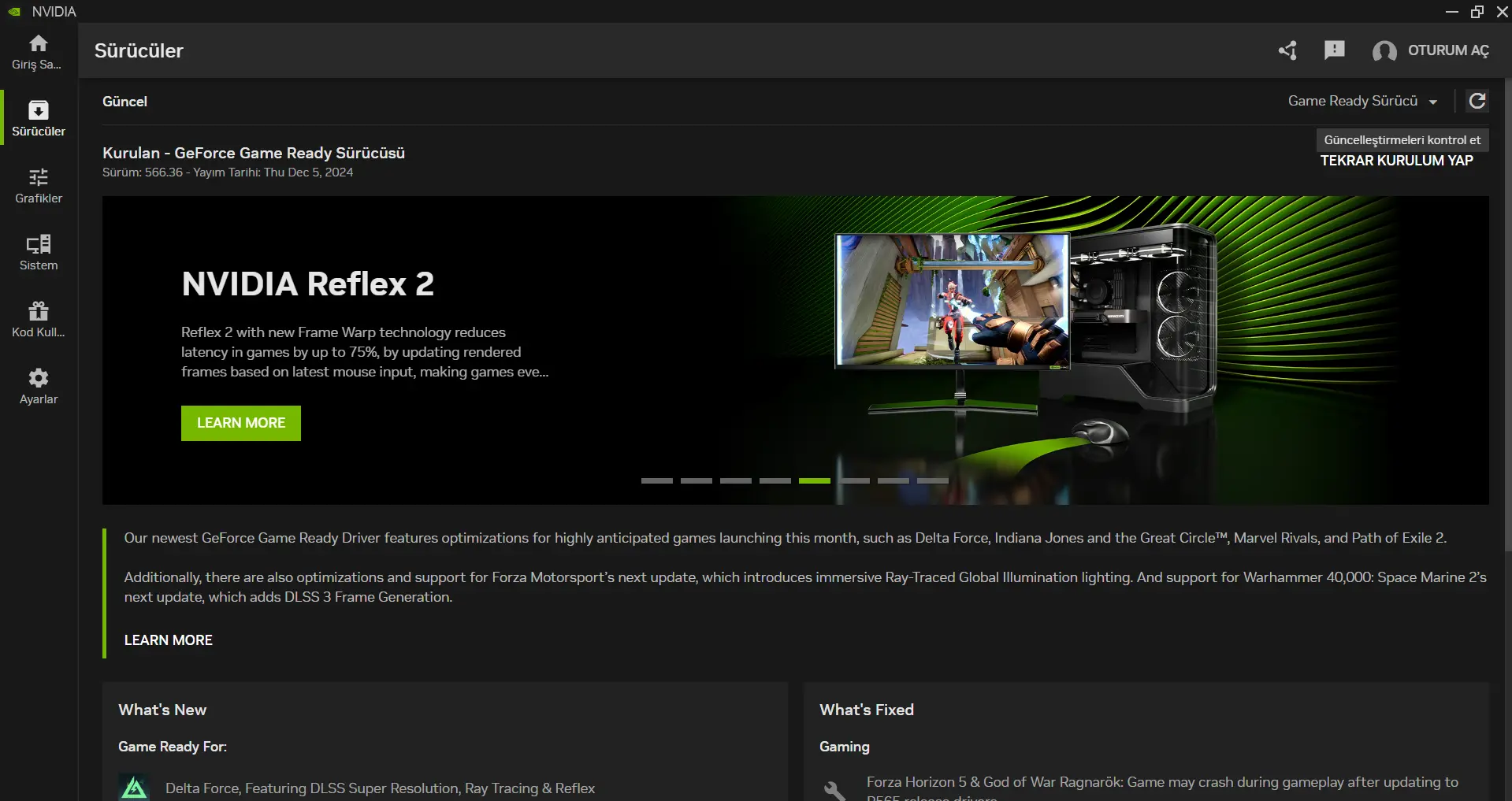Refresh to check for driver updates
This screenshot has height=801, width=1512.
(1477, 101)
